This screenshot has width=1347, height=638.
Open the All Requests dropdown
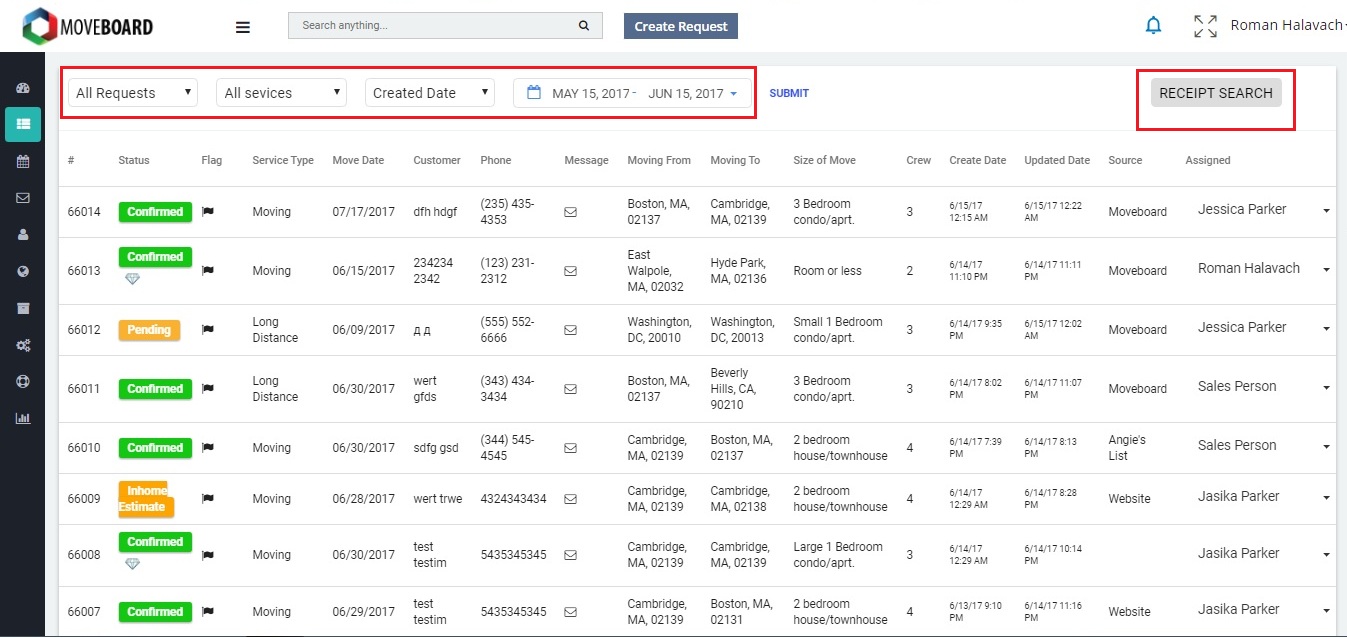point(131,92)
